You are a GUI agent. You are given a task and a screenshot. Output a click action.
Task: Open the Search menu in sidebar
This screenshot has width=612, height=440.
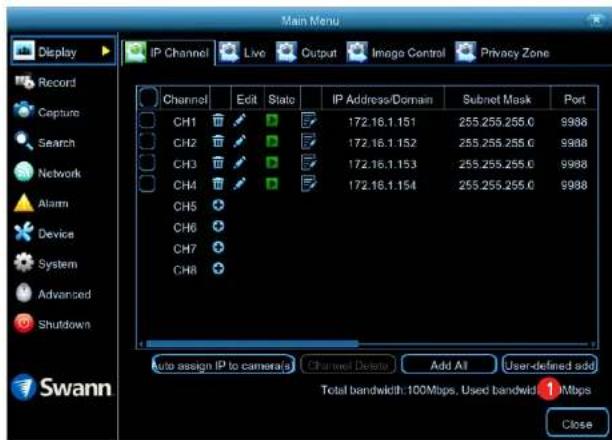click(44, 143)
